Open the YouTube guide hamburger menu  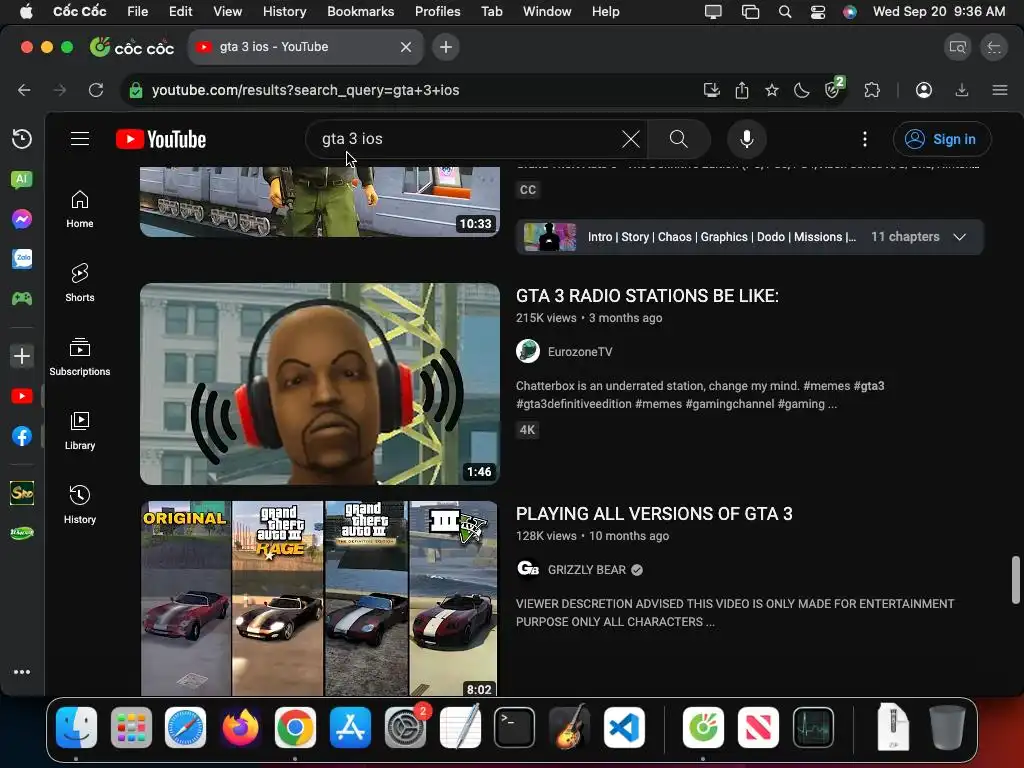point(80,139)
